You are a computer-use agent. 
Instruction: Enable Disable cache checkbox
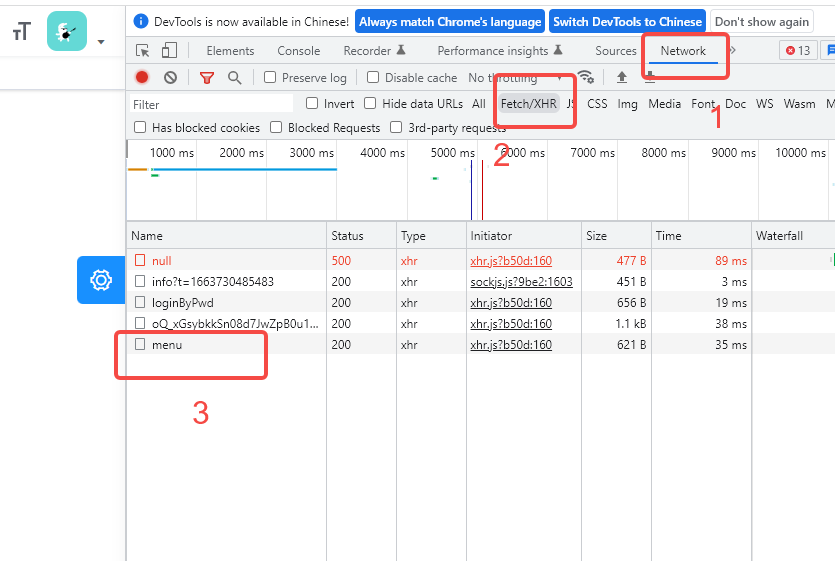[373, 77]
